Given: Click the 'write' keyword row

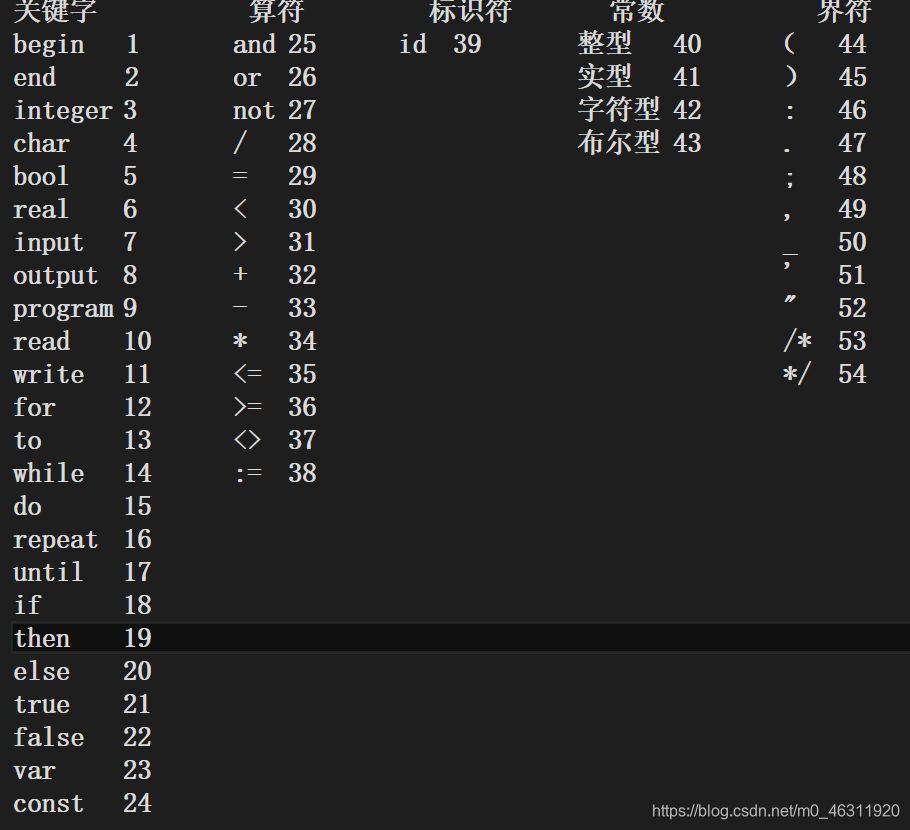Looking at the screenshot, I should point(49,374).
